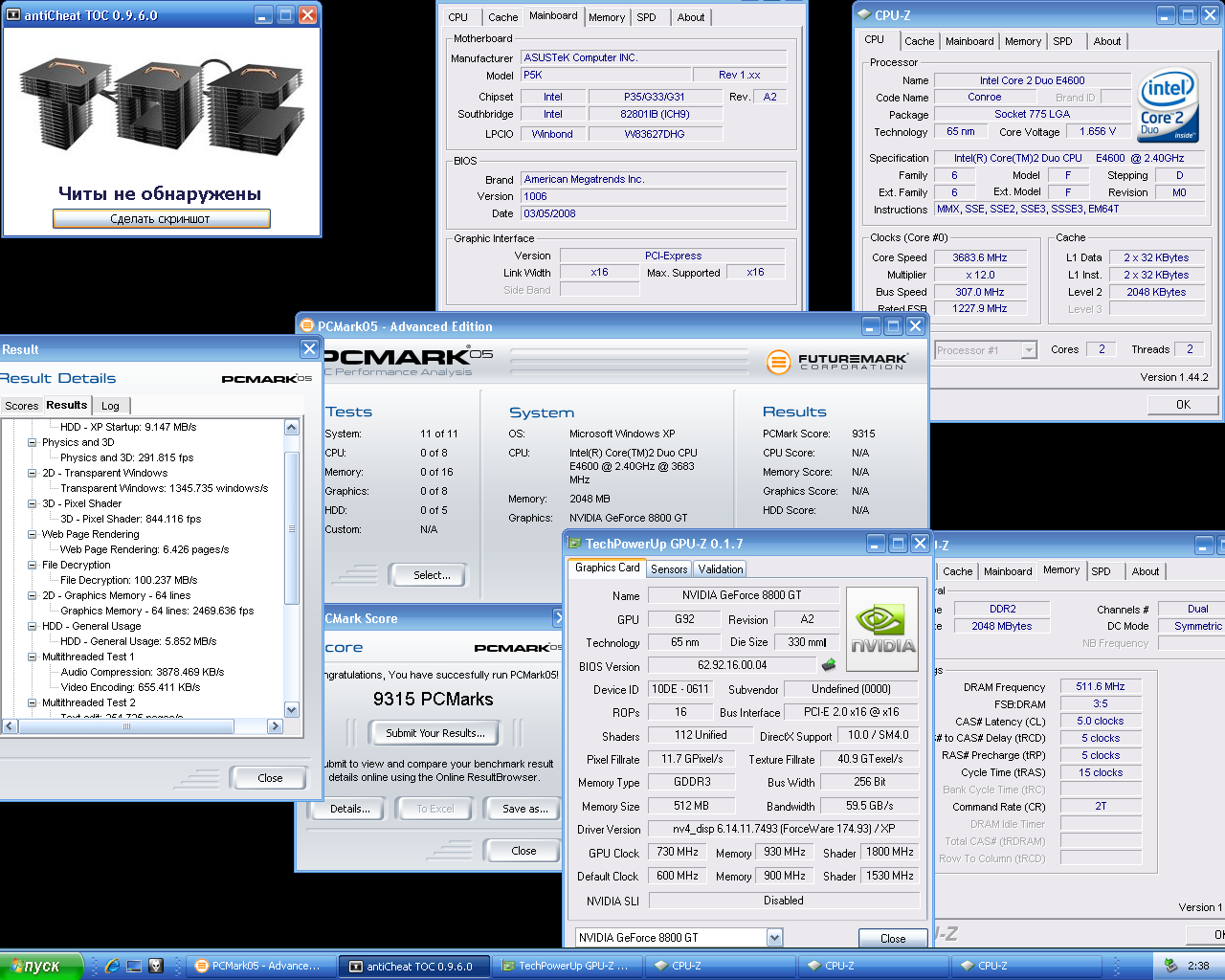Click Close in the GPU-Z window
The image size is (1225, 980).
click(893, 939)
